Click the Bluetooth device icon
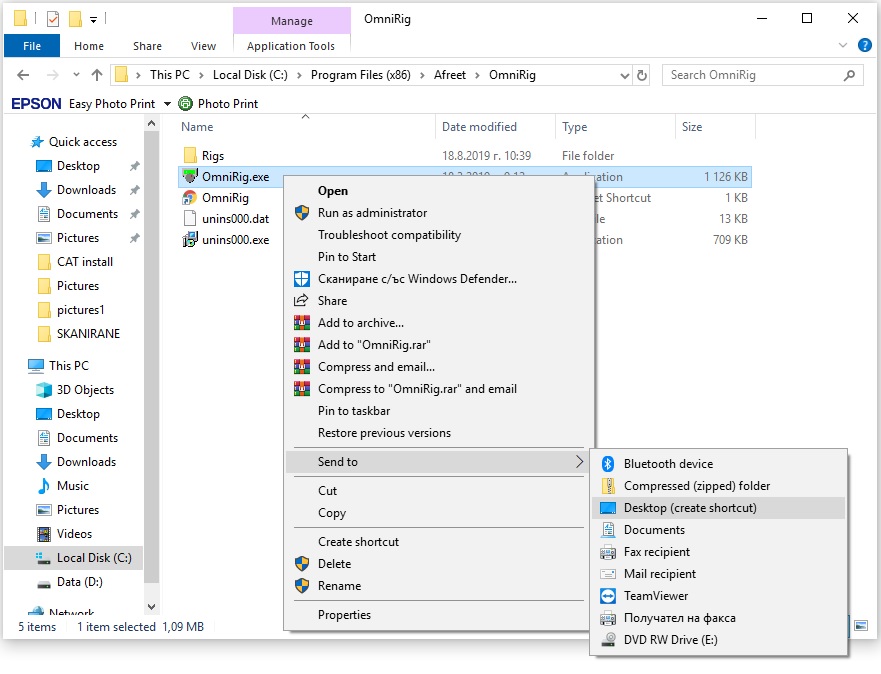 608,464
